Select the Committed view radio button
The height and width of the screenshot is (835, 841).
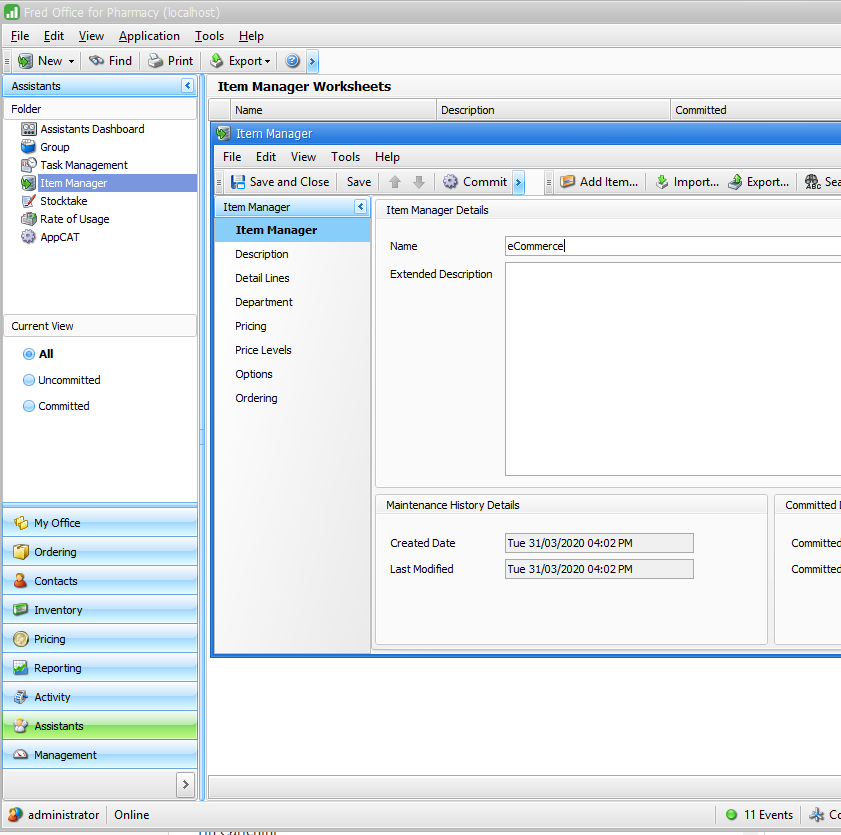click(x=28, y=406)
